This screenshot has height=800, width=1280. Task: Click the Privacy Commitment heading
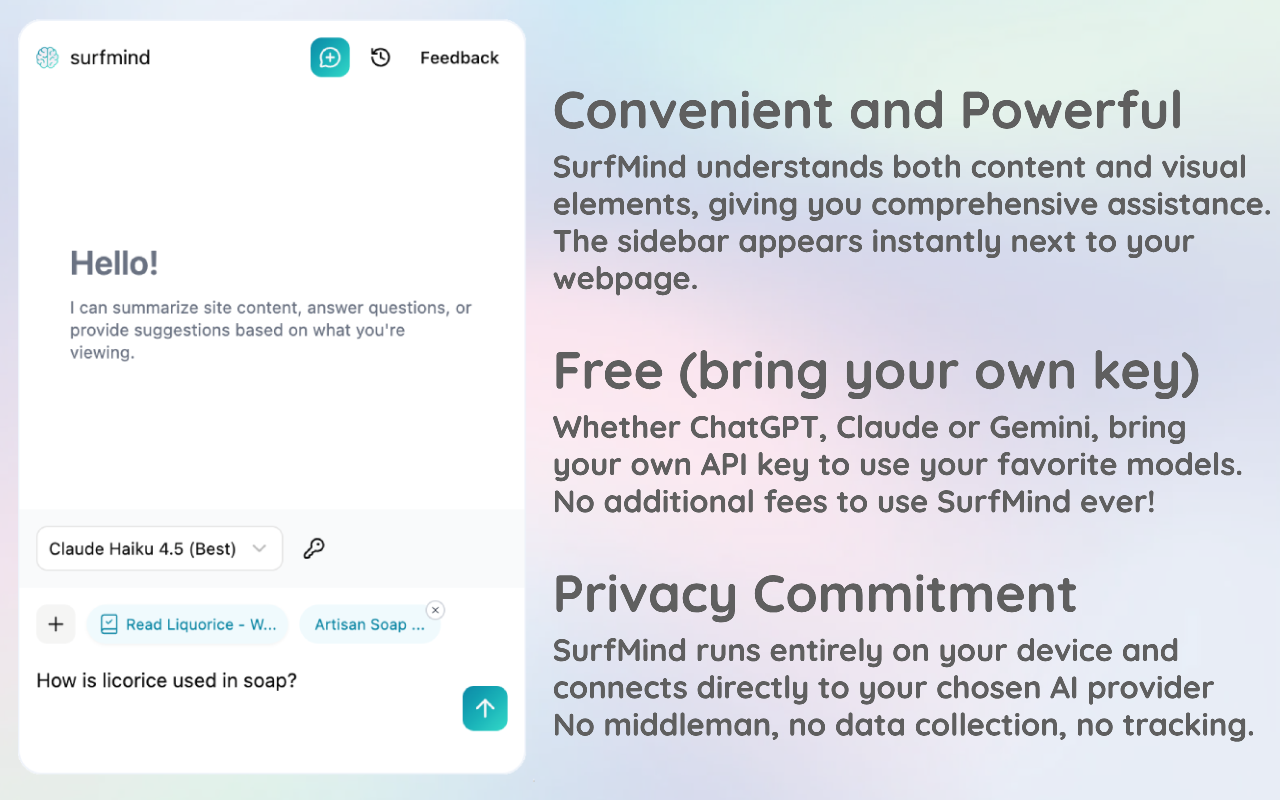(x=814, y=594)
